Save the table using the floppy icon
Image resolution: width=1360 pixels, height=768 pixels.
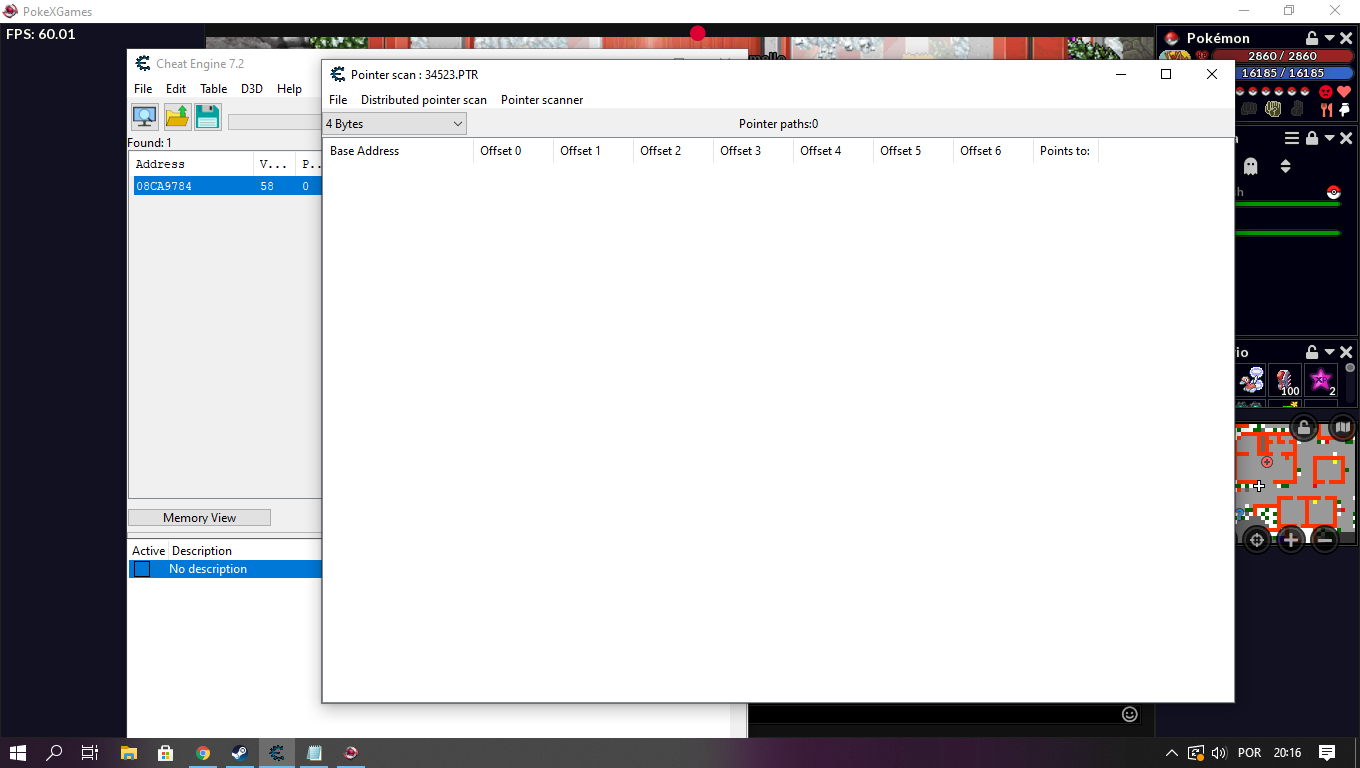click(x=208, y=117)
